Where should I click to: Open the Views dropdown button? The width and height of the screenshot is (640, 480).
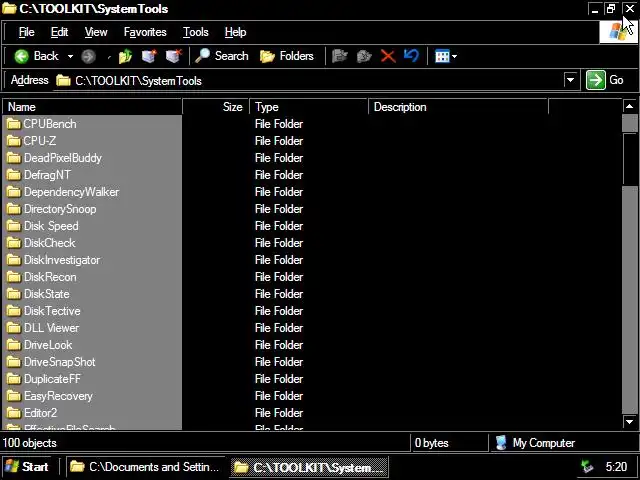(x=446, y=56)
